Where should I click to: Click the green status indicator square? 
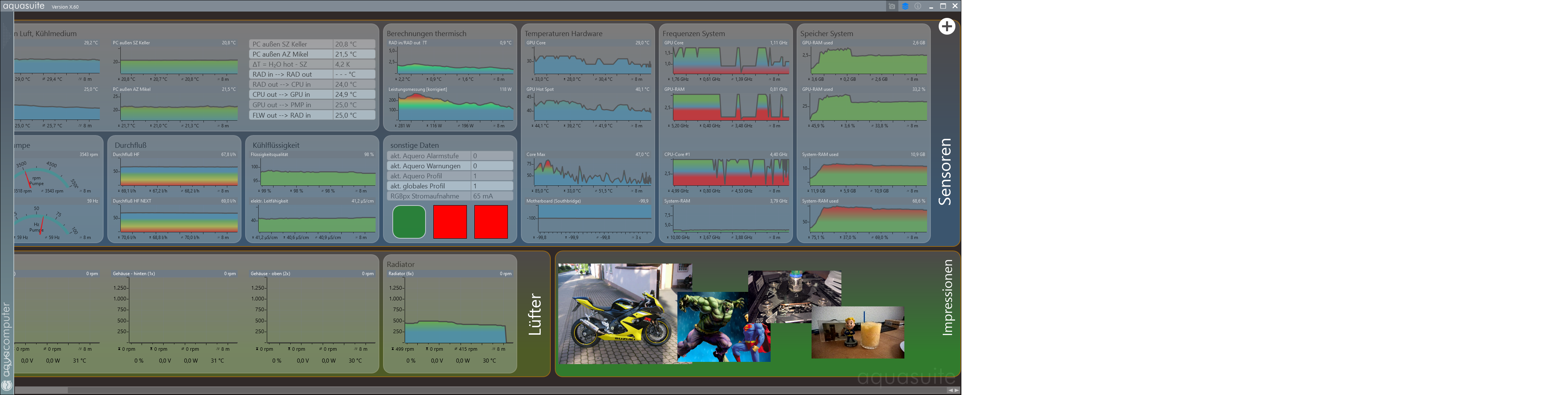click(409, 222)
